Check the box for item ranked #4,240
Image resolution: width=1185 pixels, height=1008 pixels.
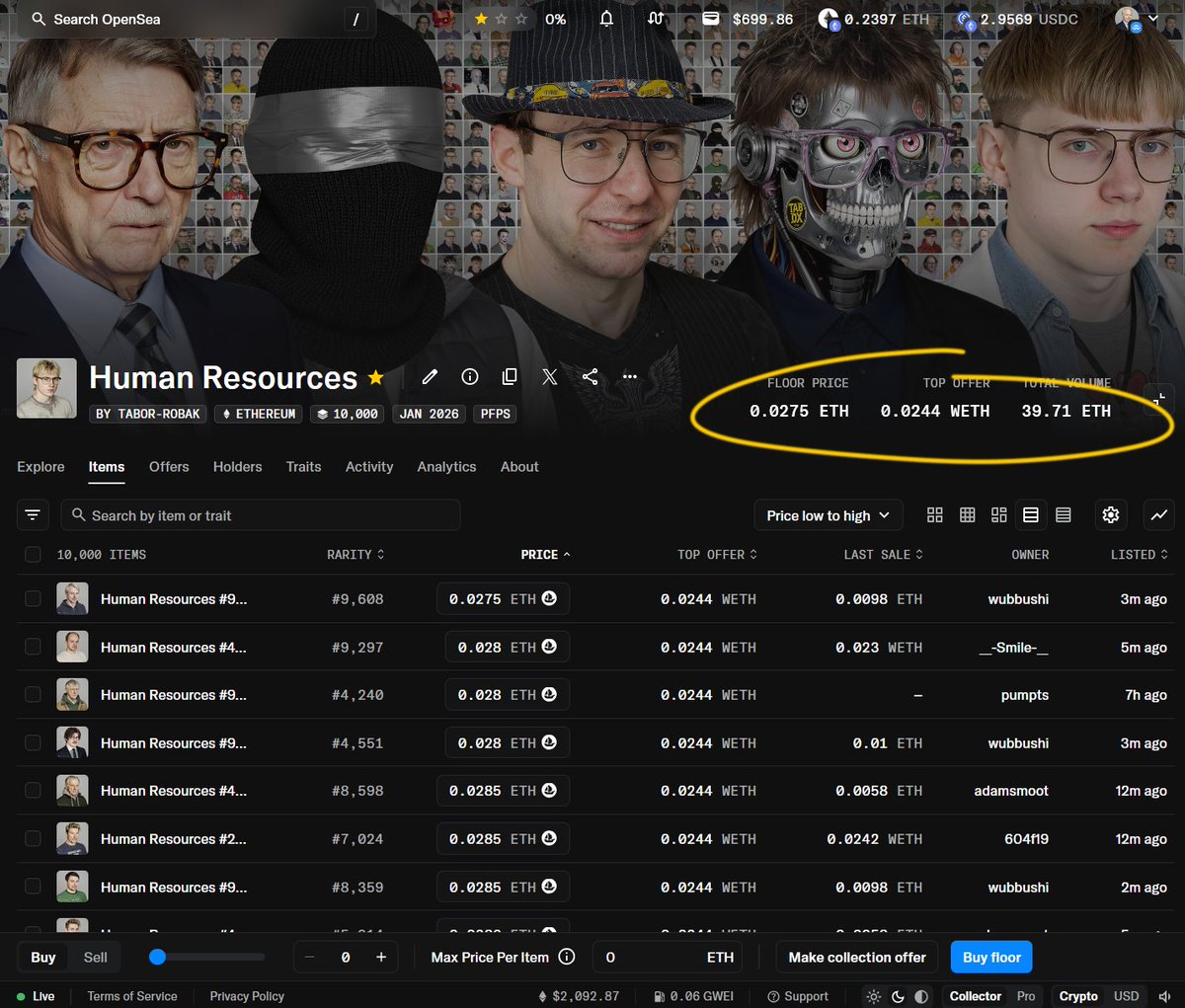(x=33, y=694)
